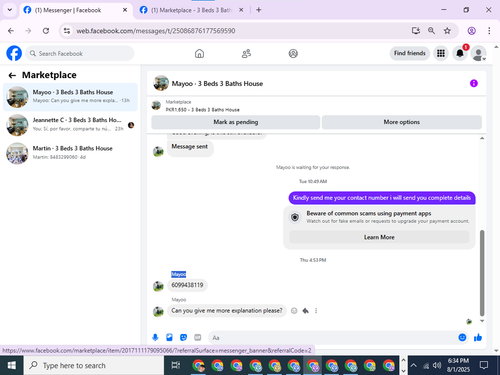Open the account profile menu
Image resolution: width=500 pixels, height=375 pixels.
pyautogui.click(x=478, y=53)
